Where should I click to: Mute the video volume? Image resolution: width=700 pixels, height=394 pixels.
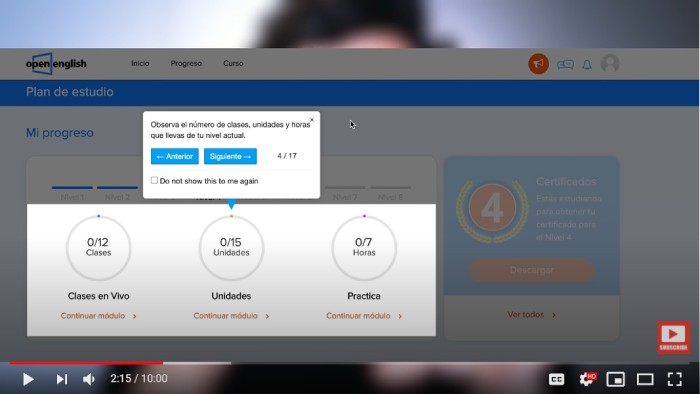(x=89, y=379)
